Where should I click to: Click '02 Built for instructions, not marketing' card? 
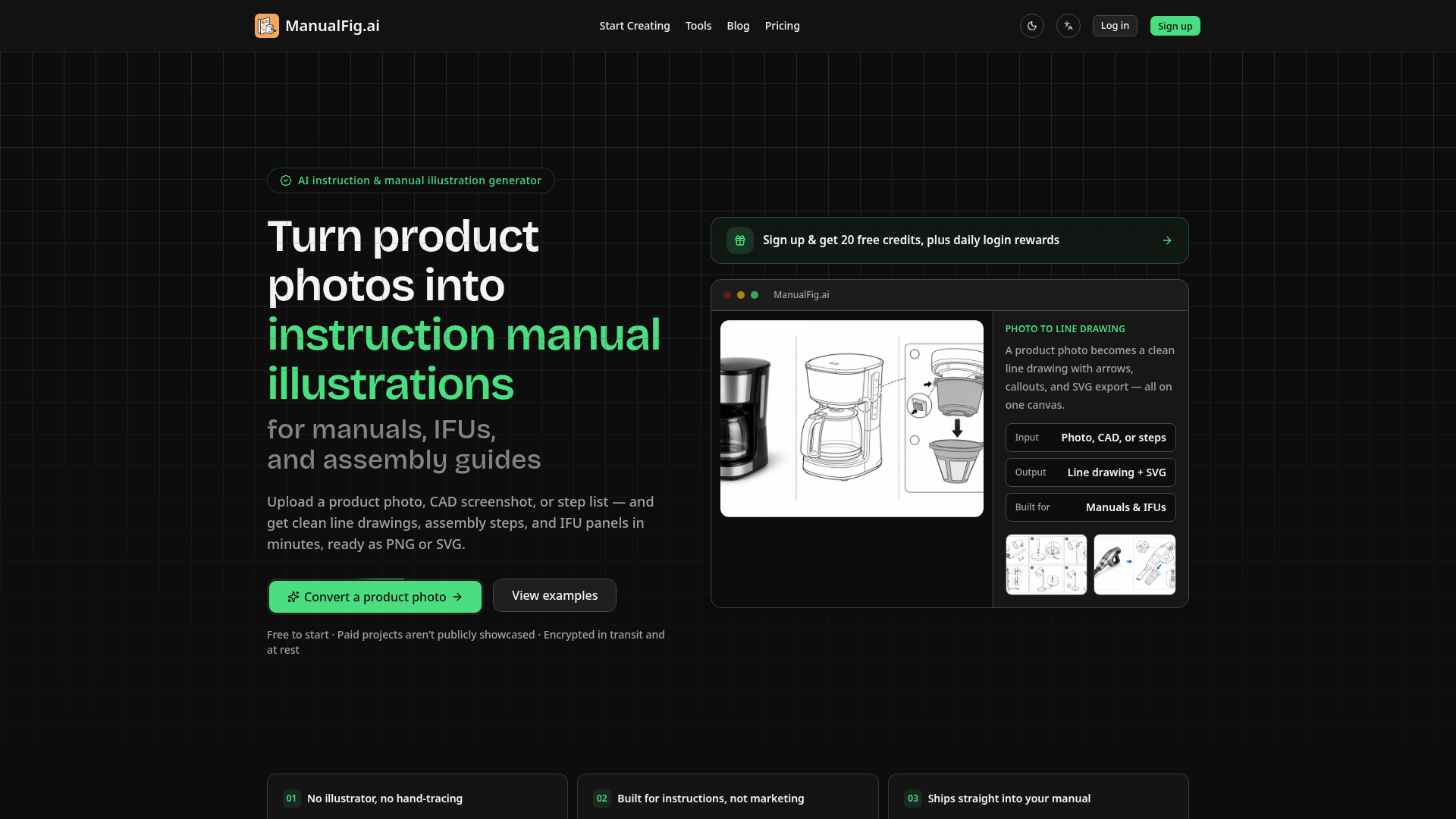[728, 796]
